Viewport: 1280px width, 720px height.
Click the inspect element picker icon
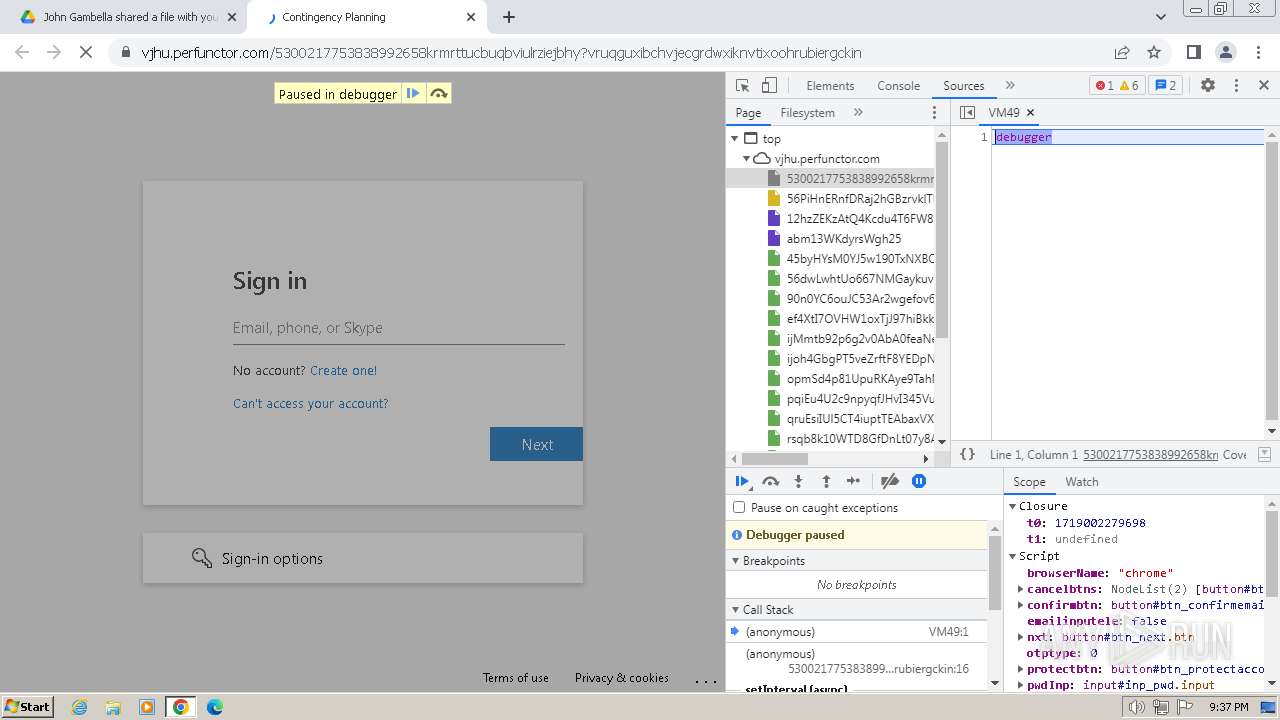pos(742,86)
